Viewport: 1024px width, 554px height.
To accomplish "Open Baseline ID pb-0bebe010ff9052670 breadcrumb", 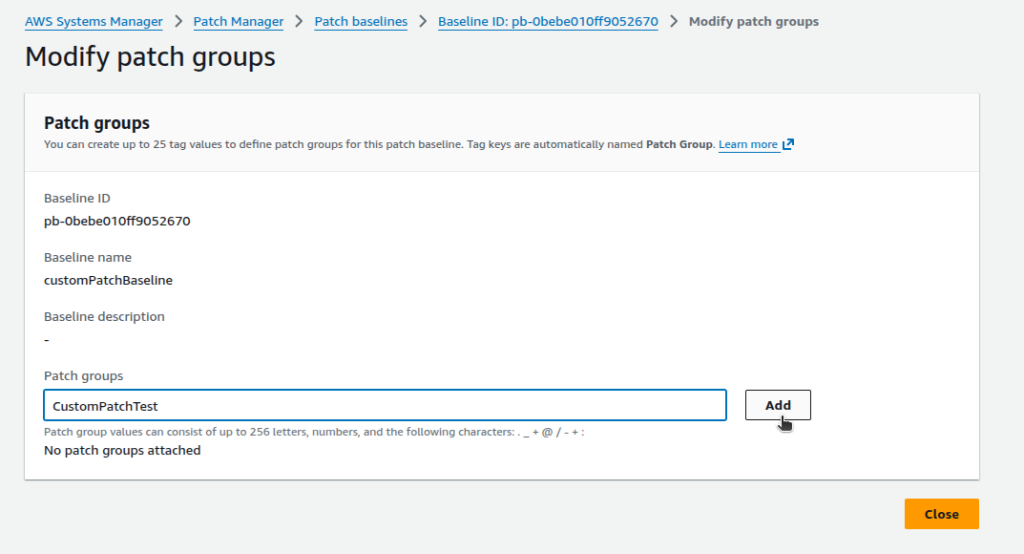I will coord(548,22).
